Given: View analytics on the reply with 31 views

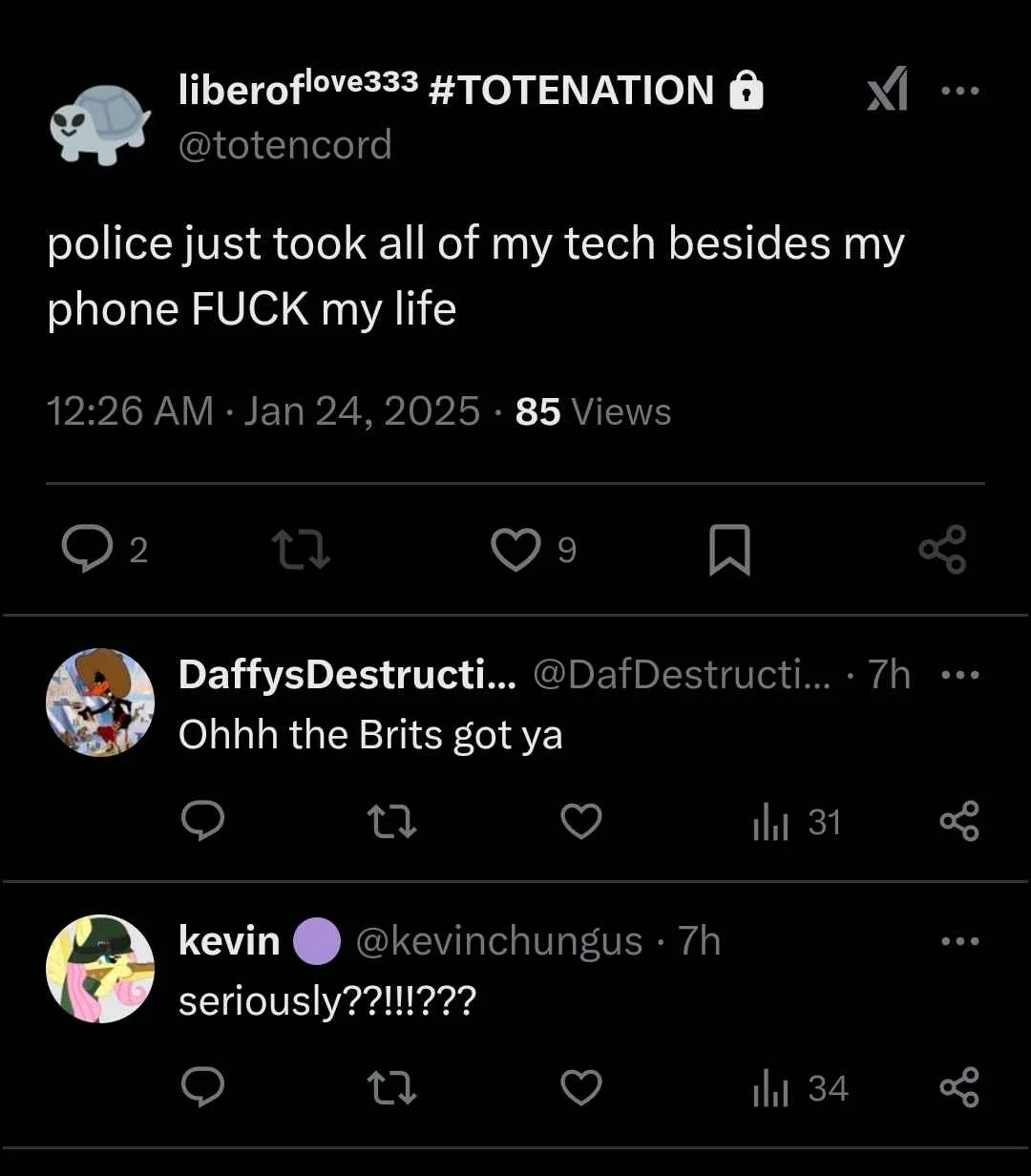Looking at the screenshot, I should click(x=796, y=823).
